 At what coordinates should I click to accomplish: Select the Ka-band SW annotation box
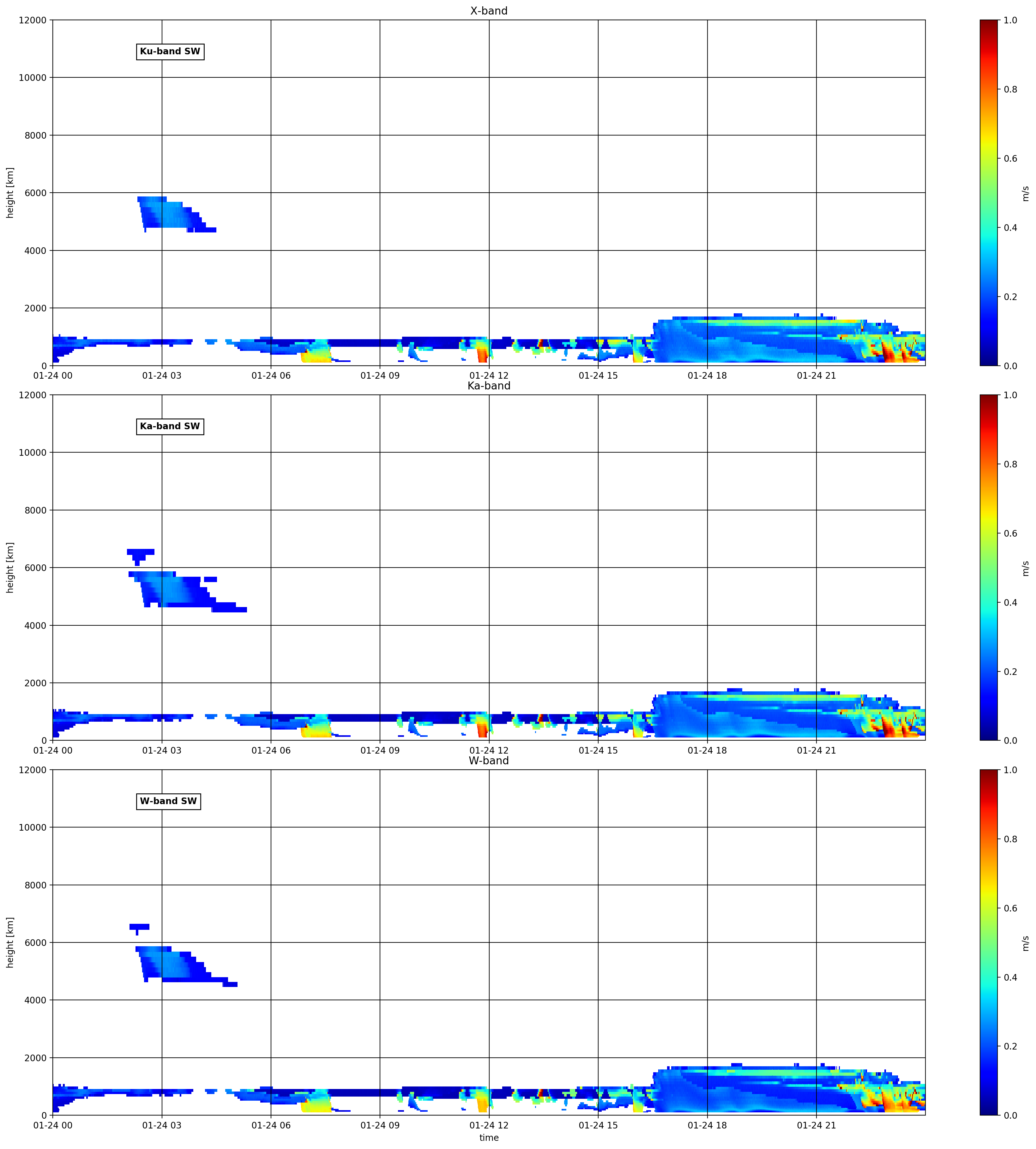[170, 427]
